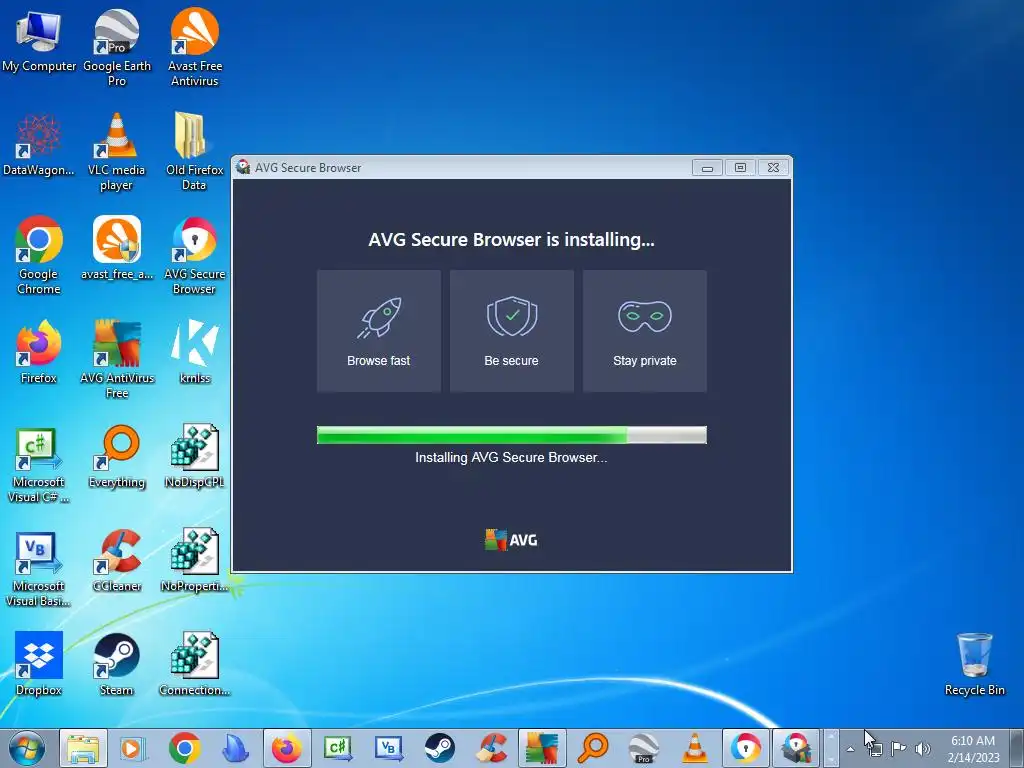Open Windows Explorer from the taskbar
This screenshot has height=768, width=1024.
click(84, 748)
